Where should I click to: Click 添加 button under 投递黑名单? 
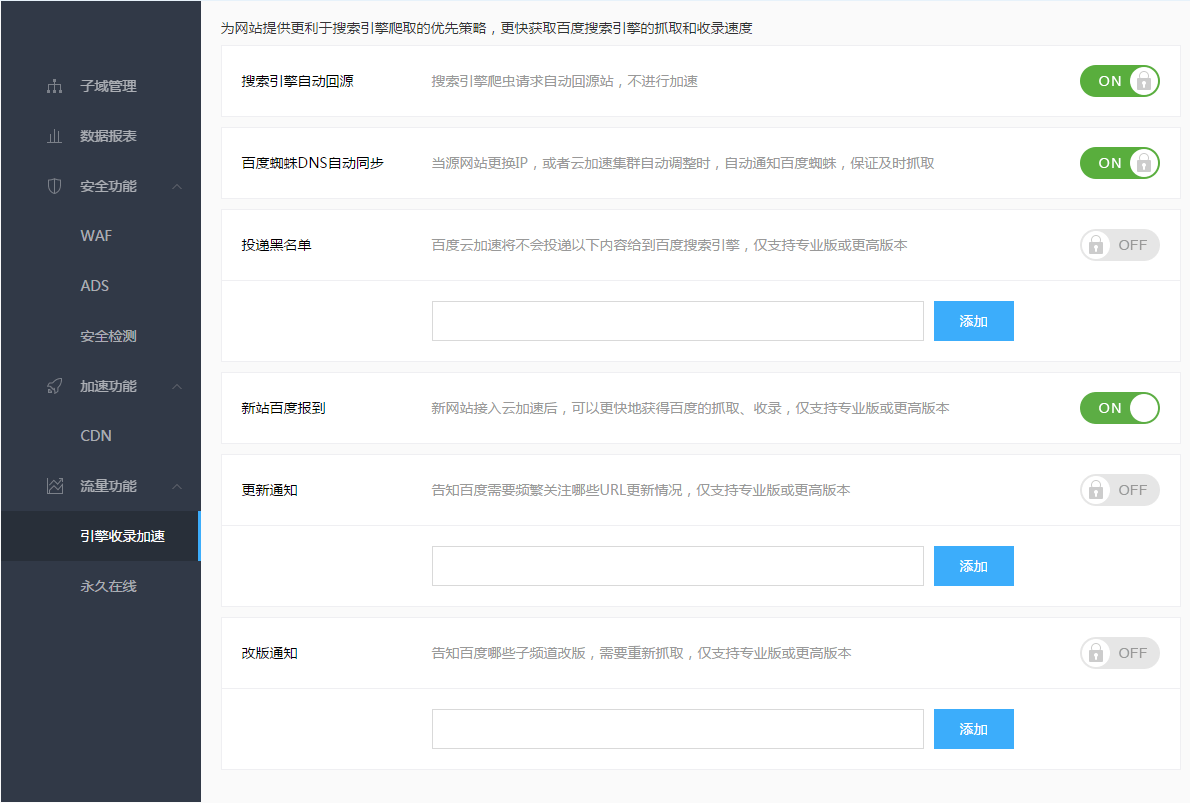pos(974,321)
